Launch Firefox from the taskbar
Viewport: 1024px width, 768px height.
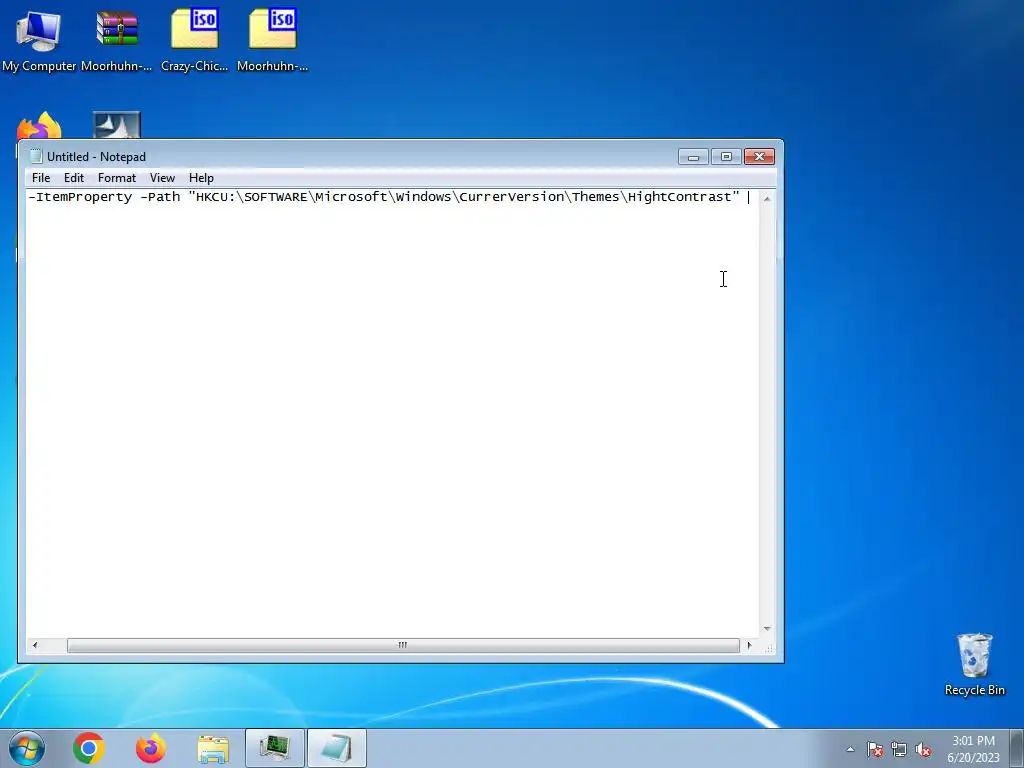click(x=151, y=748)
